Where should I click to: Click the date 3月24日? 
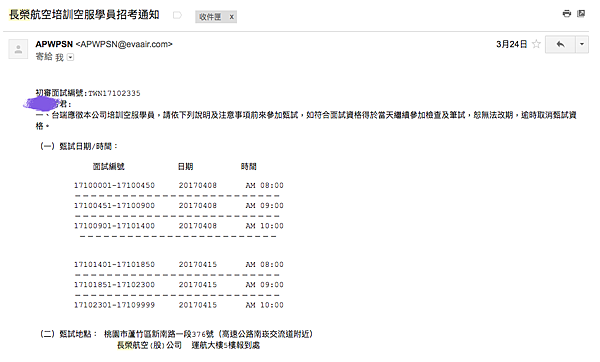pyautogui.click(x=512, y=44)
